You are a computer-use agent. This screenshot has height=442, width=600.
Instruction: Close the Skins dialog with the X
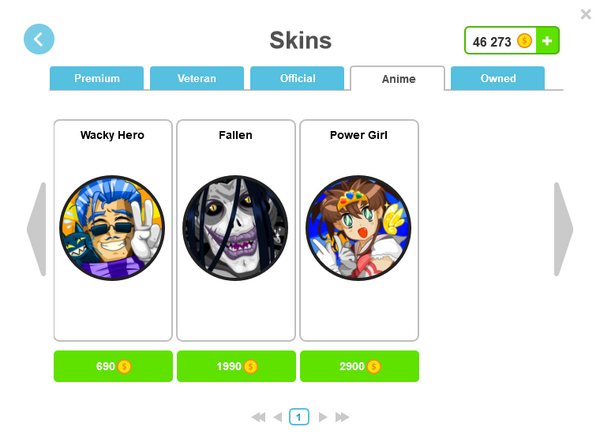pyautogui.click(x=586, y=14)
